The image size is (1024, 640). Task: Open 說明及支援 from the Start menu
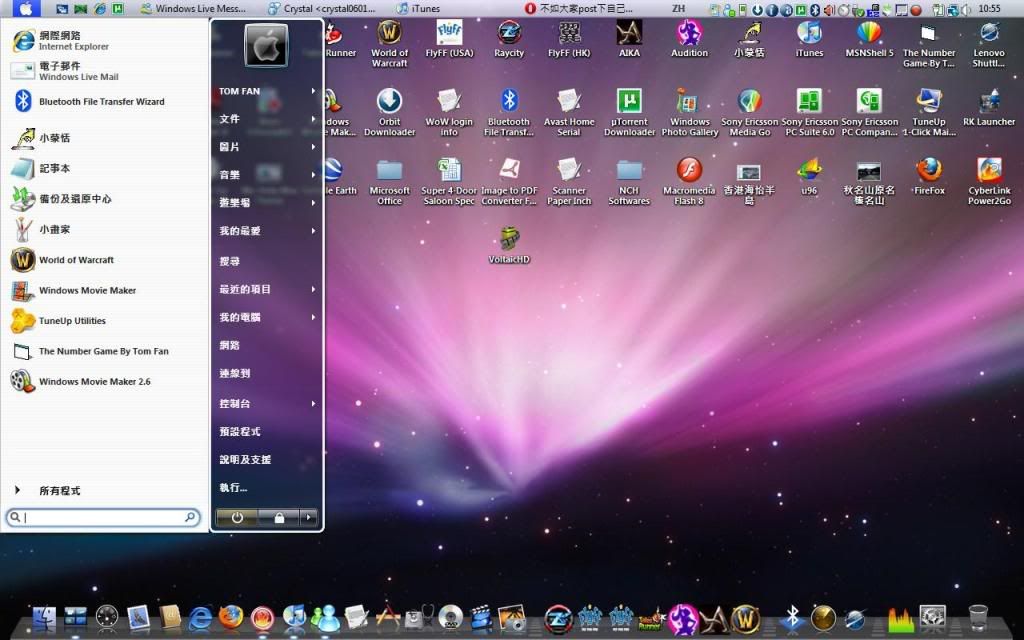[245, 460]
